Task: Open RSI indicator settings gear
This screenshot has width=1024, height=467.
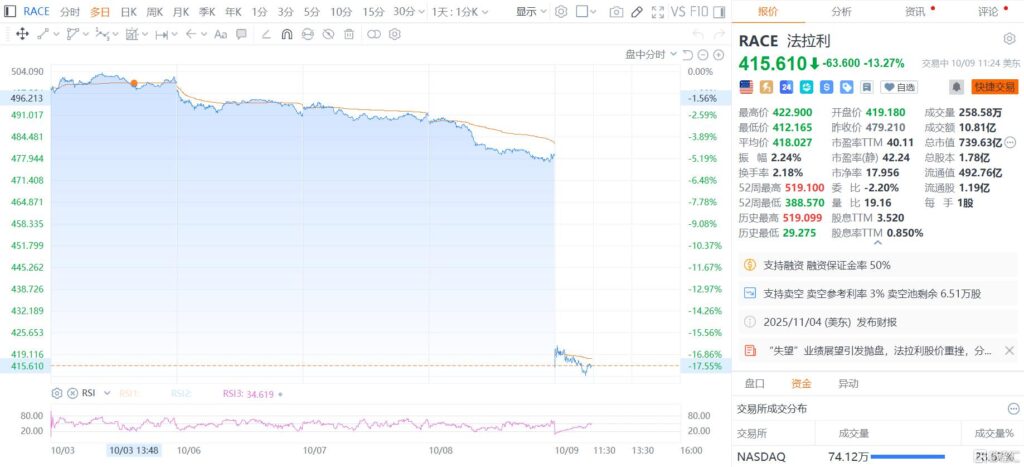Action: coord(57,393)
